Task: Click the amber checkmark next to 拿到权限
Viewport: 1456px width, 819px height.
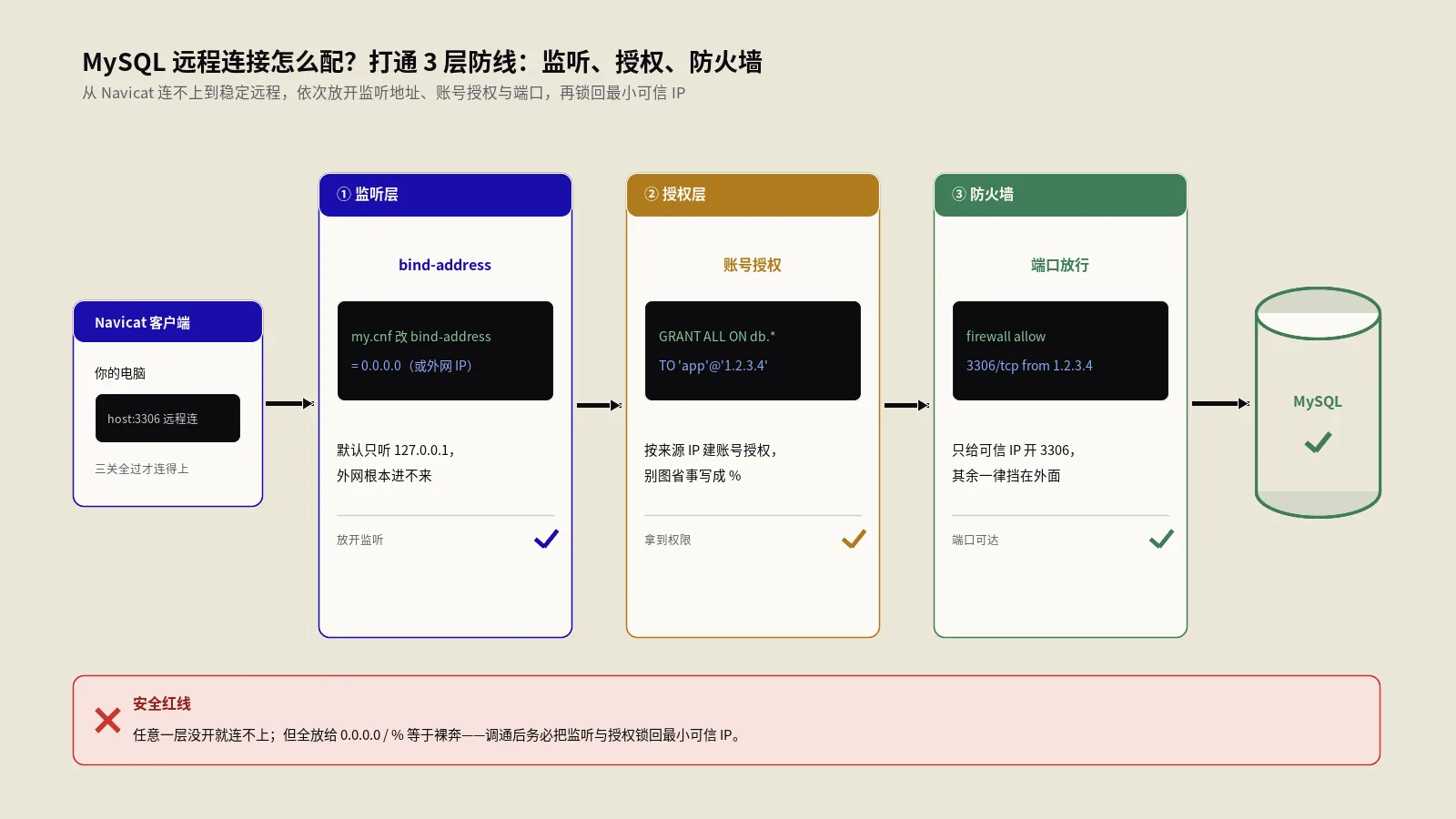Action: click(x=854, y=539)
